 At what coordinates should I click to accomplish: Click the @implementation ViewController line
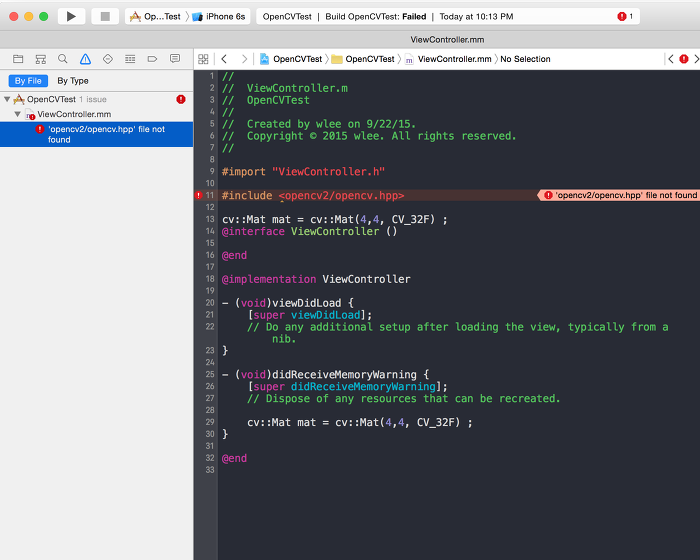click(316, 279)
